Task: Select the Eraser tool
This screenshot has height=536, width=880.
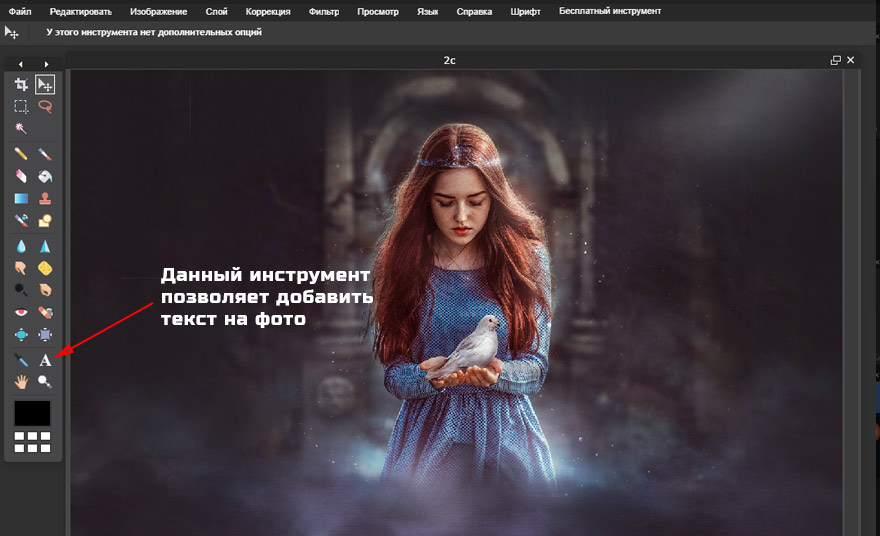Action: coord(21,176)
